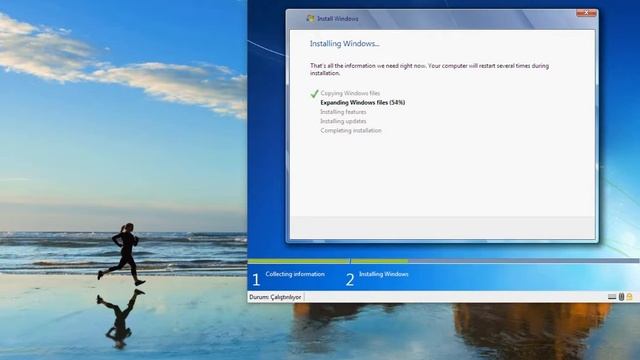The width and height of the screenshot is (640, 360).
Task: Click the 'Installing Windows...' heading
Action: 344,44
